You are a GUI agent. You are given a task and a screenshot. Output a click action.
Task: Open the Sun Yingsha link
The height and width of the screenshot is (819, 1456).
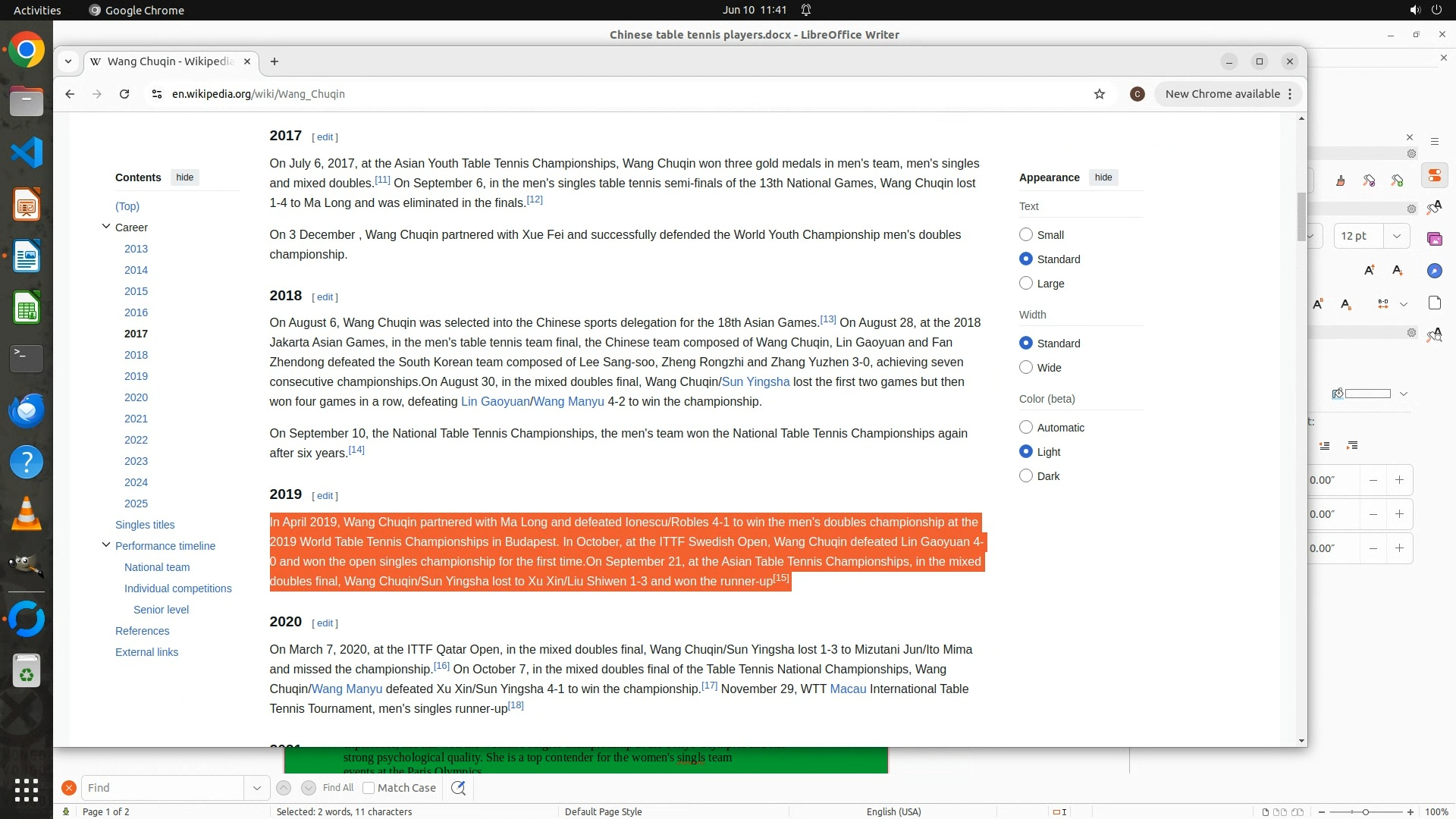(x=755, y=382)
